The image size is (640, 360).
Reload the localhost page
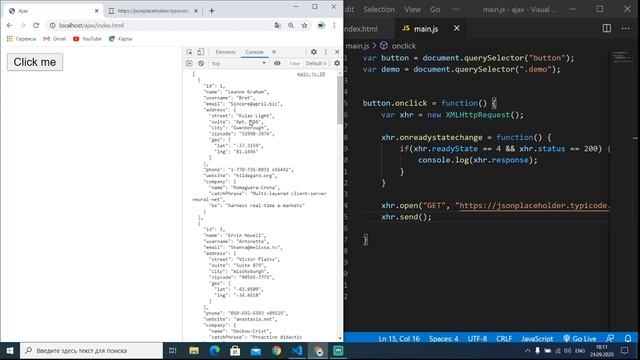click(x=36, y=25)
